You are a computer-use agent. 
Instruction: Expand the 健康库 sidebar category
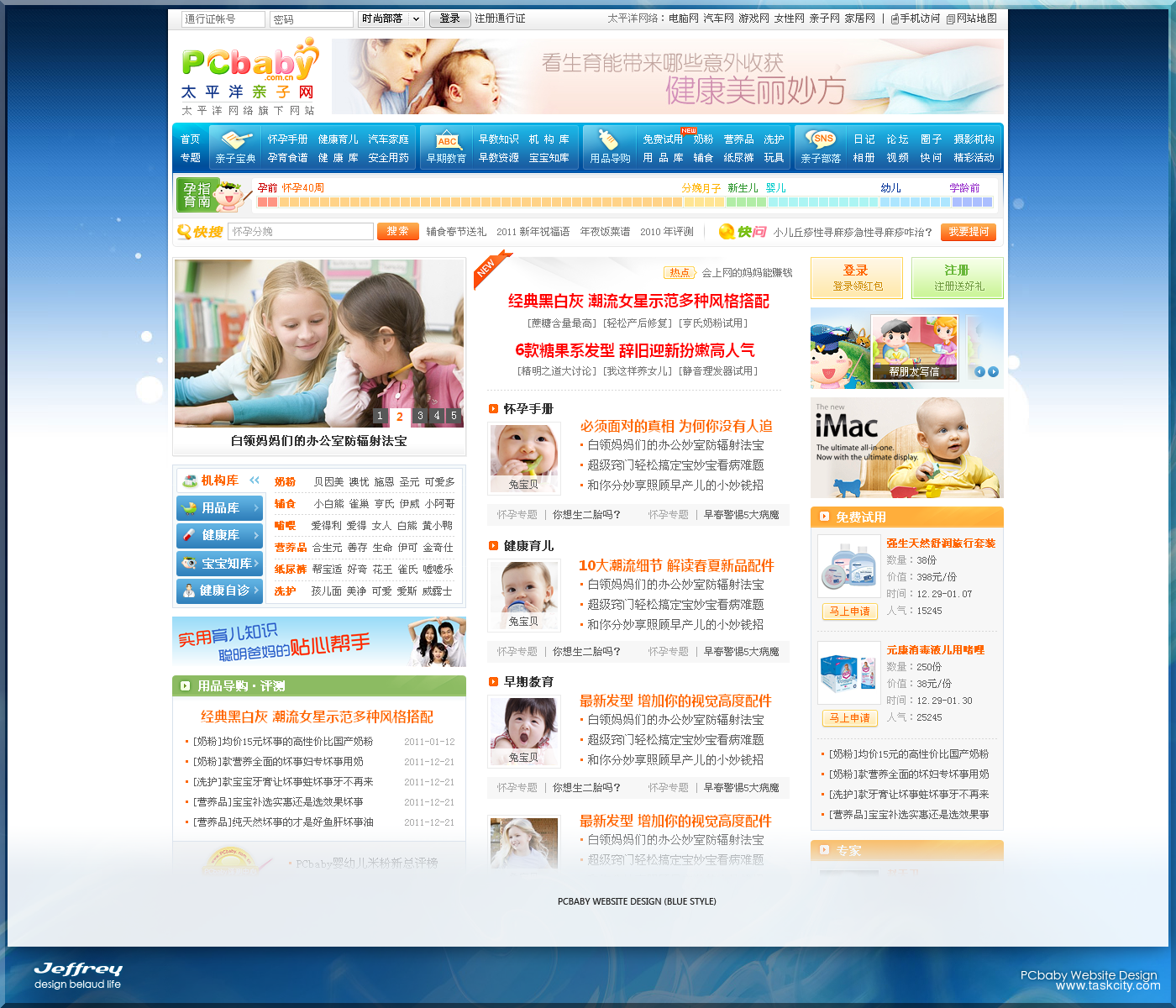click(220, 535)
